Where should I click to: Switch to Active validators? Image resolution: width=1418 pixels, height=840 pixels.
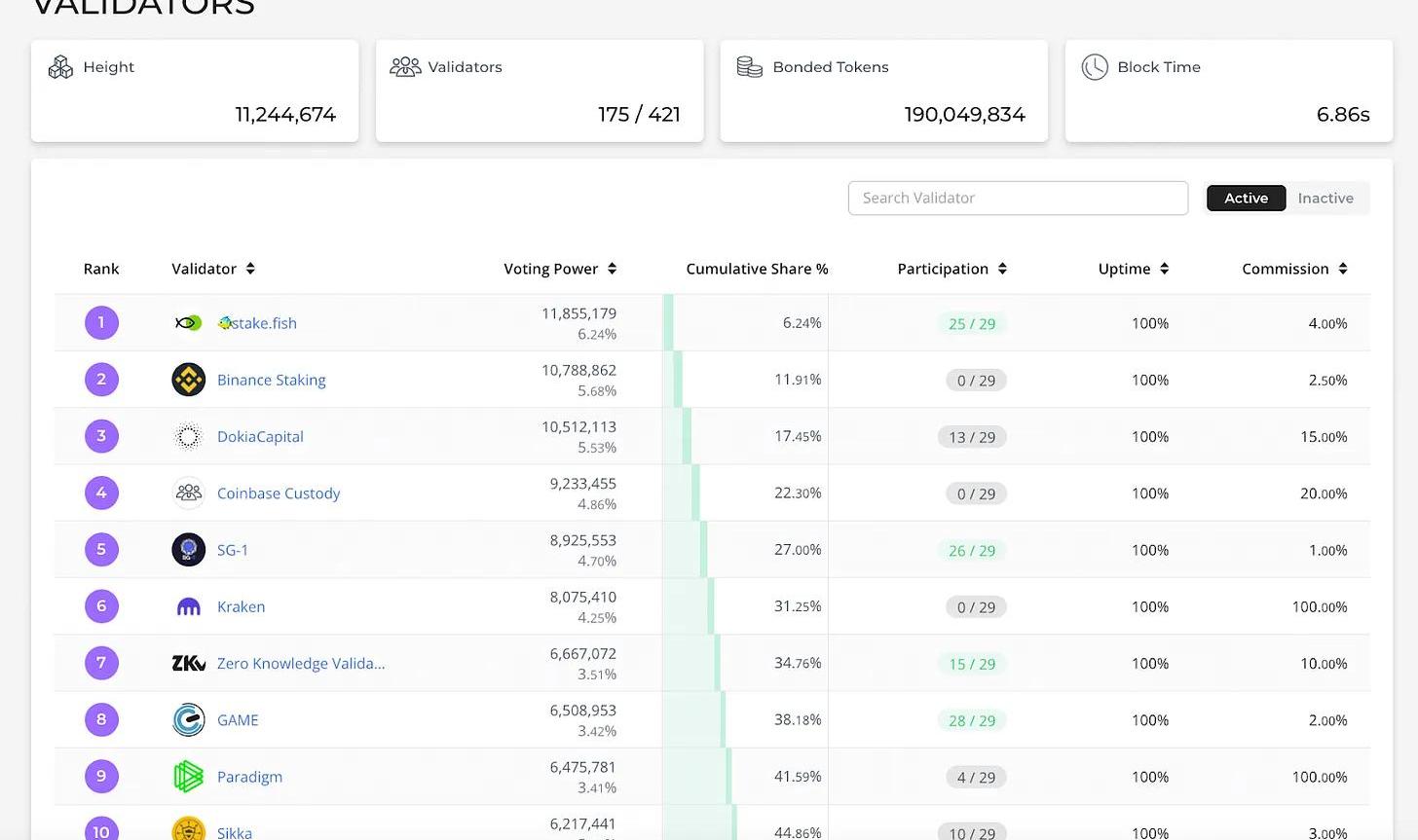[x=1246, y=198]
